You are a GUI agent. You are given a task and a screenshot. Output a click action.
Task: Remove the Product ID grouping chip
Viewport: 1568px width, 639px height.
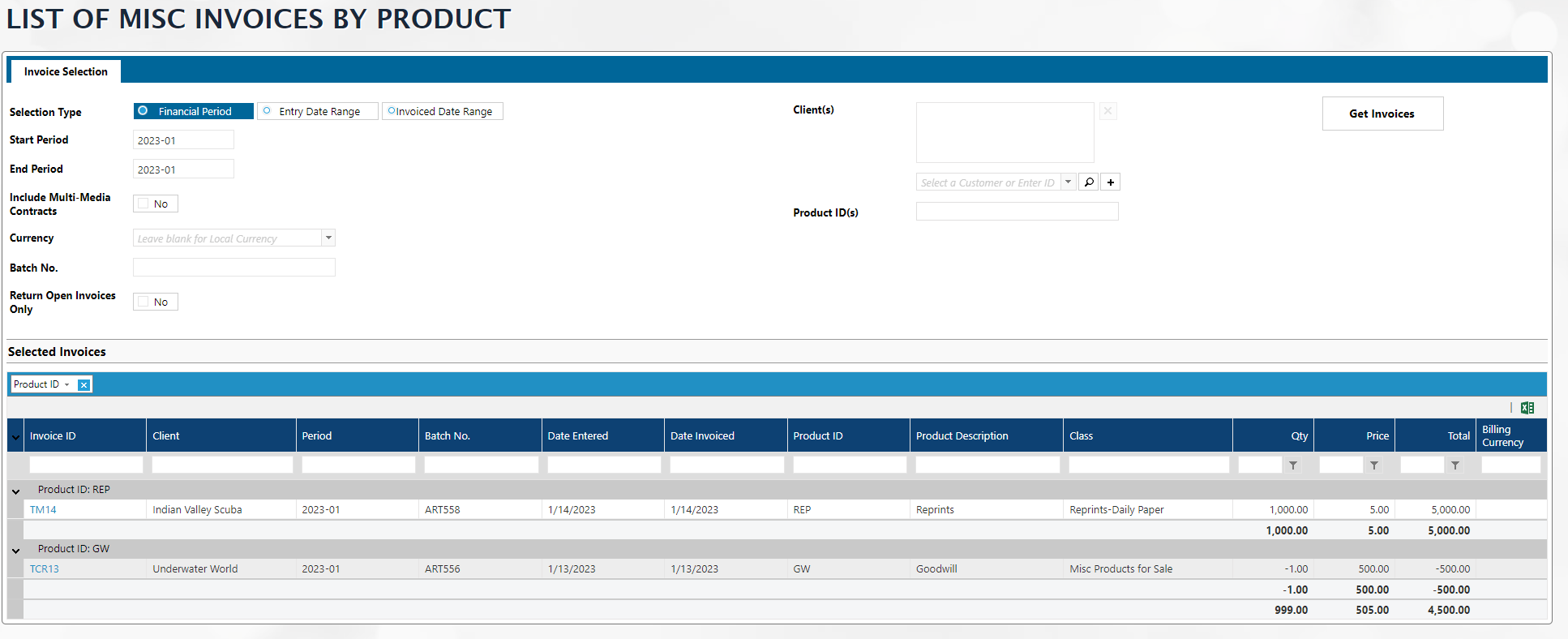click(84, 385)
